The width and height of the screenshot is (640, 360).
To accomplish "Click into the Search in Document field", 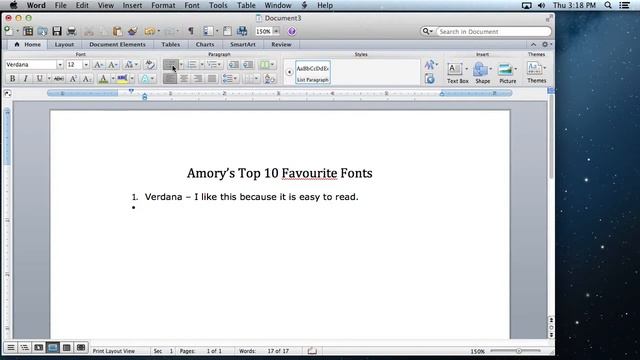I will tap(494, 31).
